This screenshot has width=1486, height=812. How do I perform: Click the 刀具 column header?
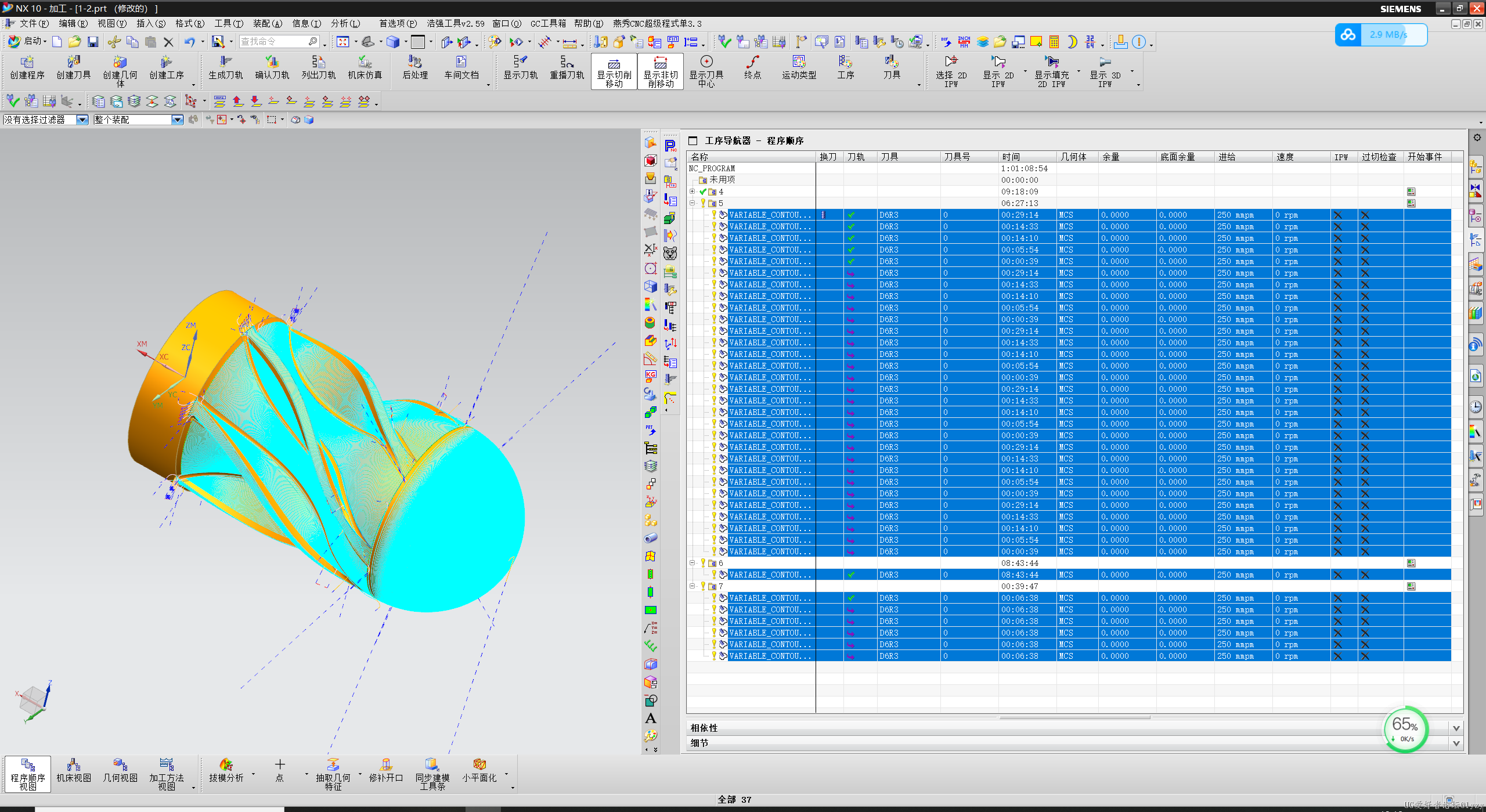(908, 157)
